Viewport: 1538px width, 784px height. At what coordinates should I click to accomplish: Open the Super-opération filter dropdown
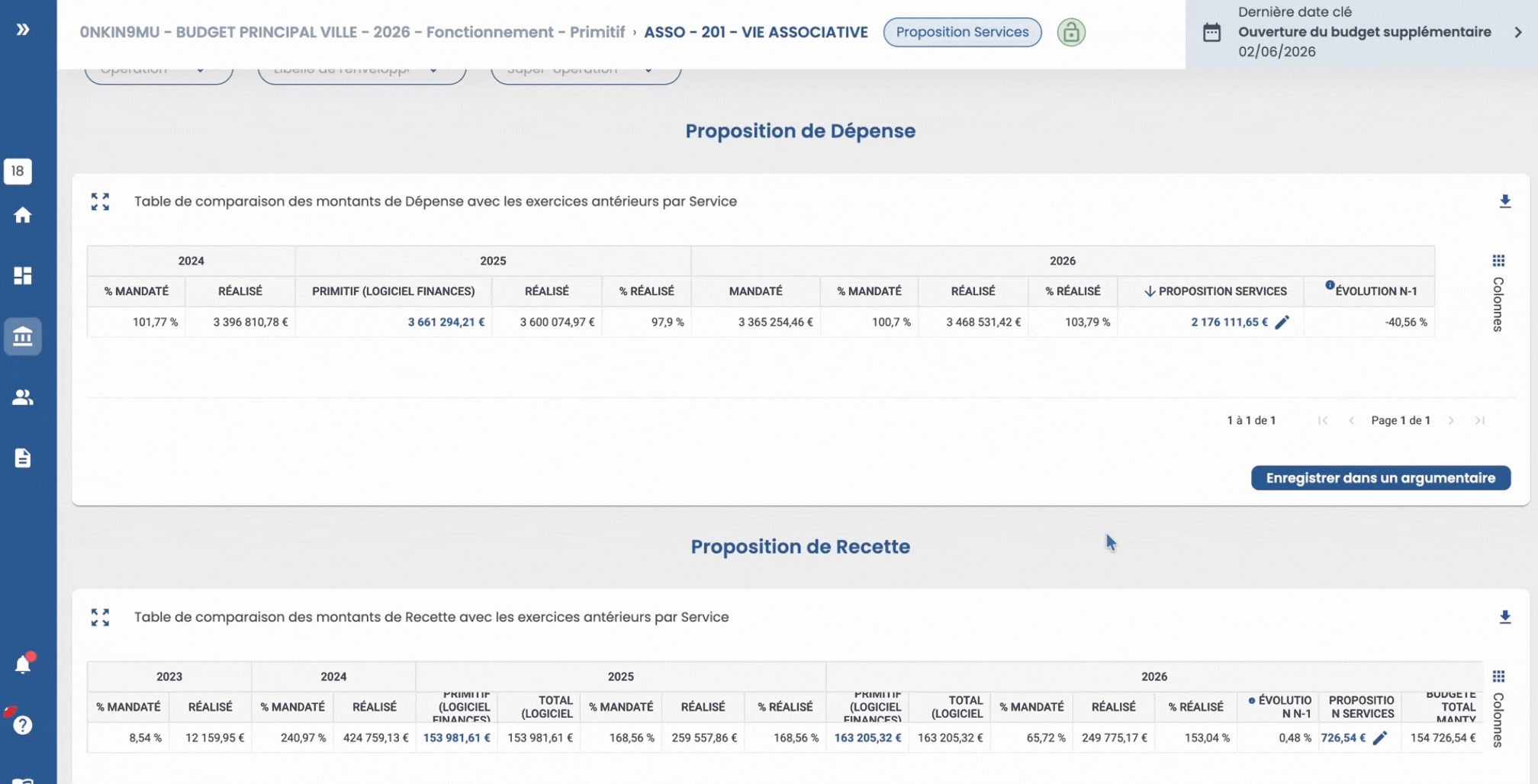[x=586, y=72]
